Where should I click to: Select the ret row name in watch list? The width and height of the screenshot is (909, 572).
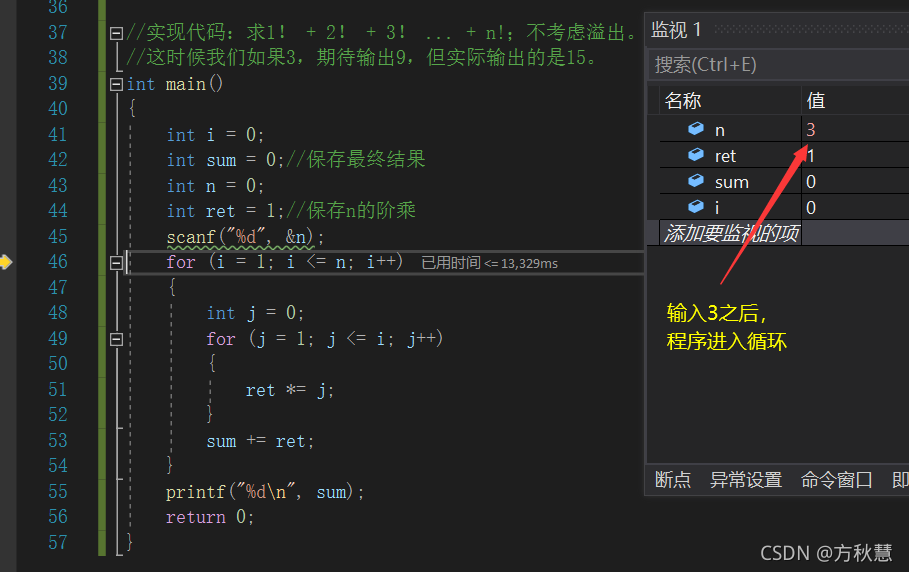click(725, 156)
